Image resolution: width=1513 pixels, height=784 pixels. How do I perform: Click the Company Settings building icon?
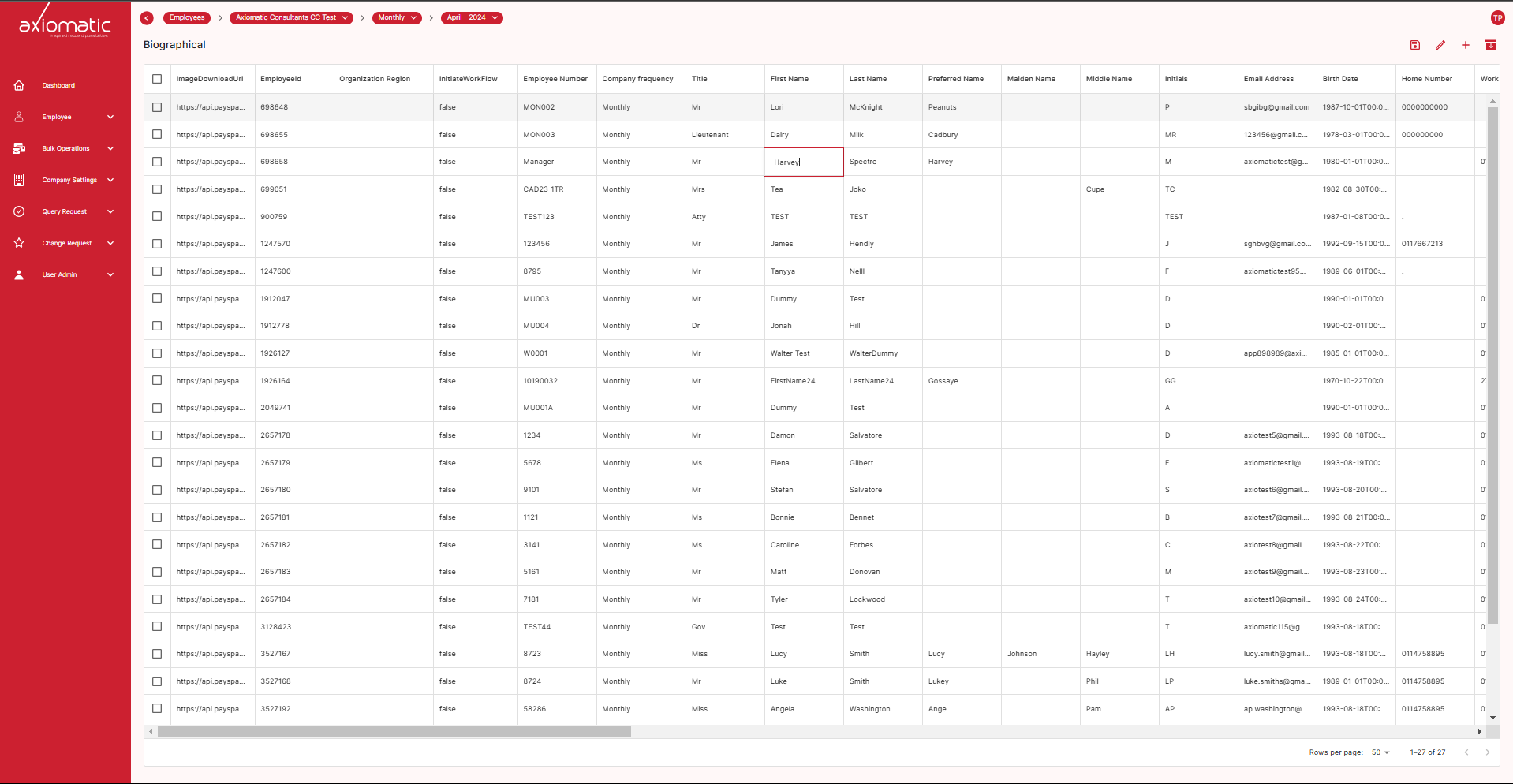(x=19, y=180)
